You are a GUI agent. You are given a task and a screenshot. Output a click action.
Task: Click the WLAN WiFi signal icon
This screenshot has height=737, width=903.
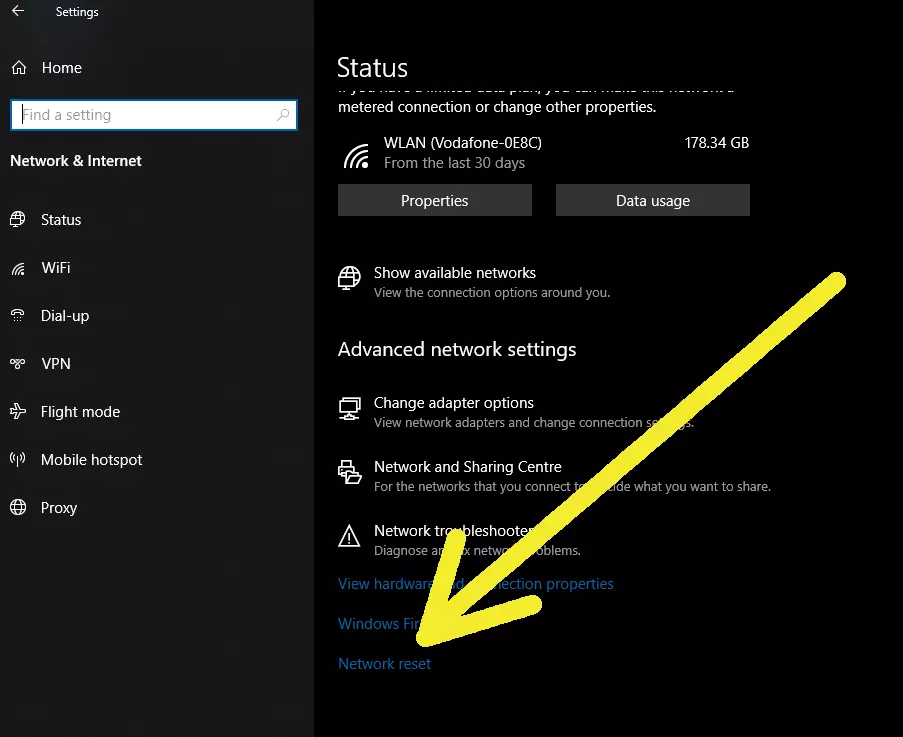point(356,156)
